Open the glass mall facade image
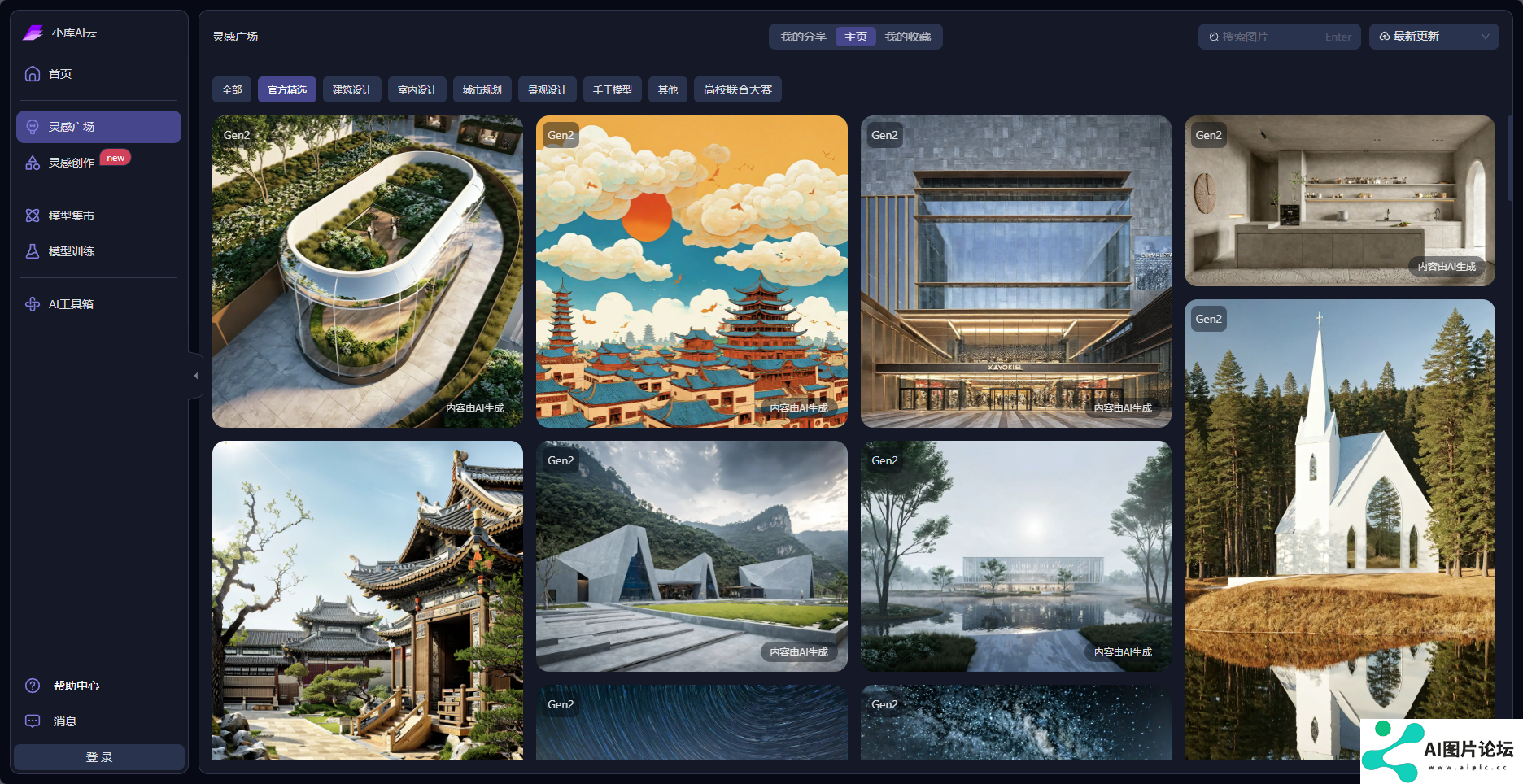Screen dimensions: 1523x784 coord(1016,272)
